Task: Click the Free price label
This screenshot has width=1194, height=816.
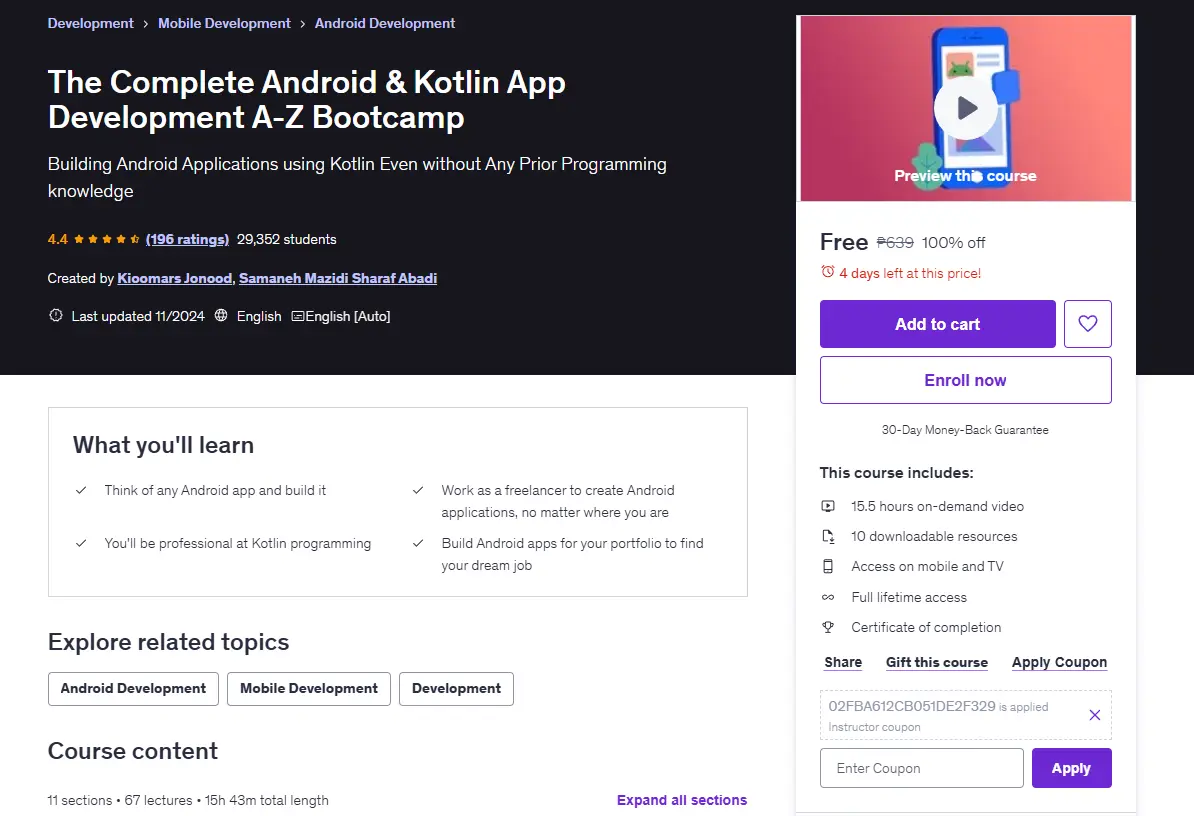Action: pyautogui.click(x=844, y=242)
